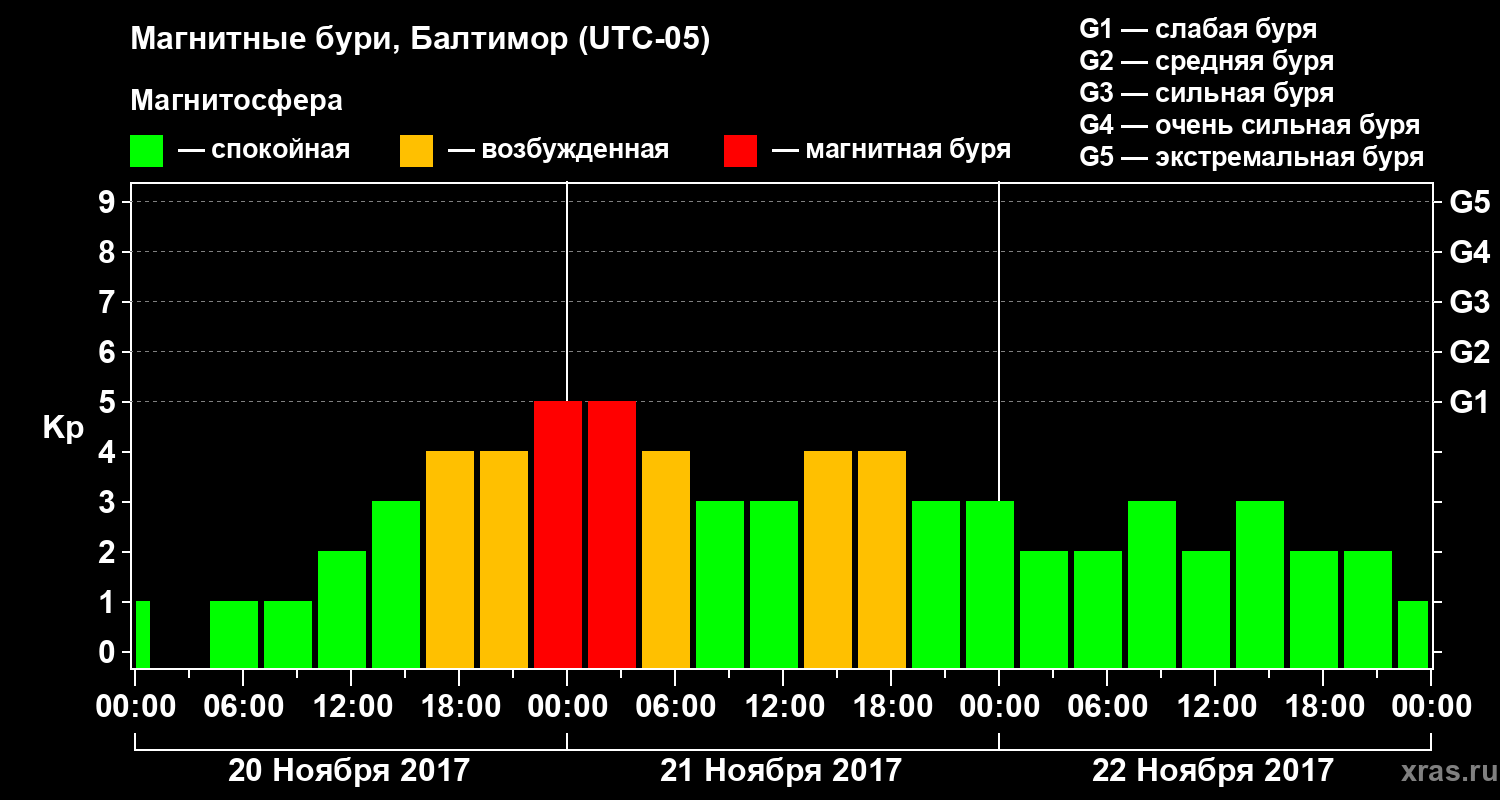
Task: Click the red 'магнитная буря' legend swatch
Action: (x=740, y=151)
